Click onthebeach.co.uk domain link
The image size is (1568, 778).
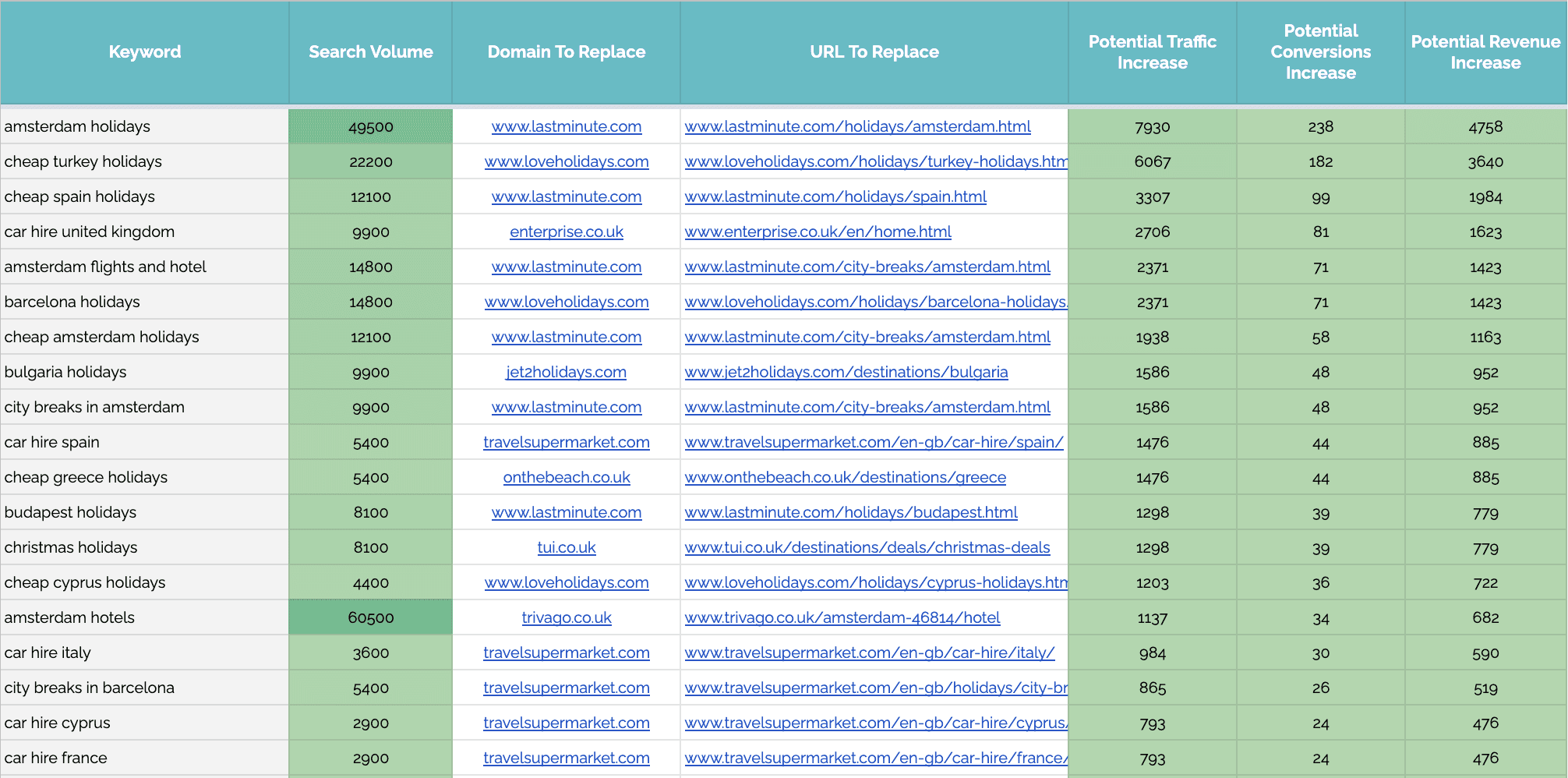tap(566, 477)
